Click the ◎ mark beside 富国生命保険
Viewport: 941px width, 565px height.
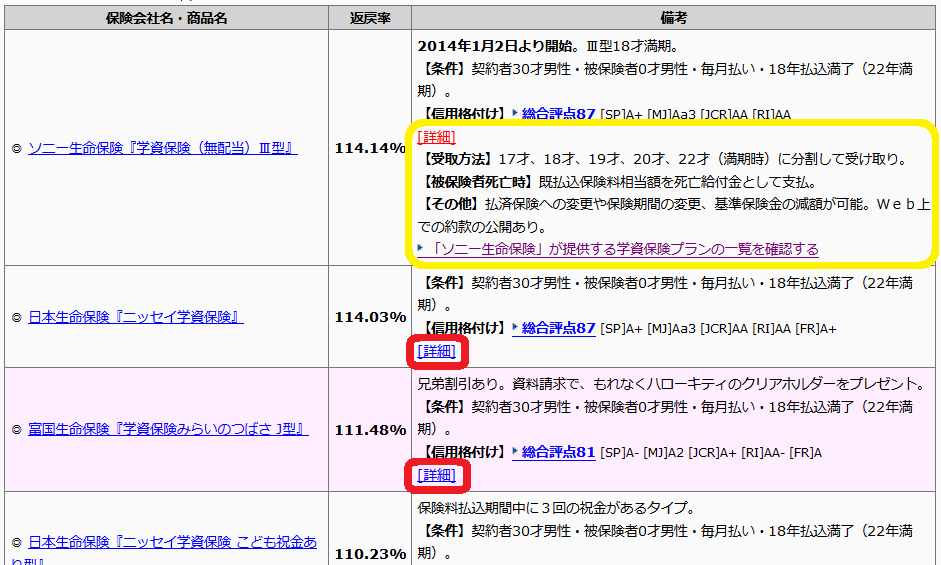17,430
